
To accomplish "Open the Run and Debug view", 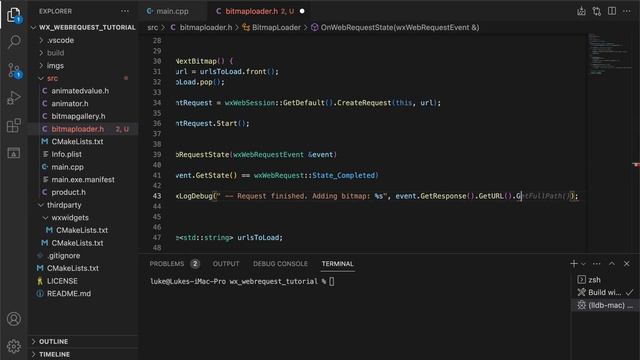I will pyautogui.click(x=13, y=98).
